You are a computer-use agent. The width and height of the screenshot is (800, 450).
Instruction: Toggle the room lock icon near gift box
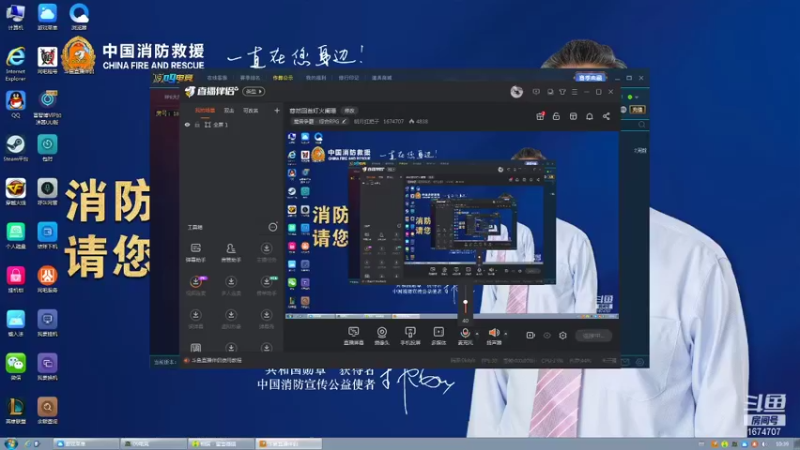[556, 116]
